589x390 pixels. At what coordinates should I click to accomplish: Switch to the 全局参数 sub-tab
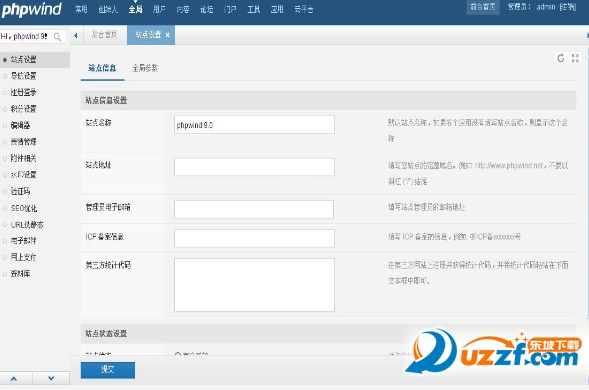click(145, 68)
